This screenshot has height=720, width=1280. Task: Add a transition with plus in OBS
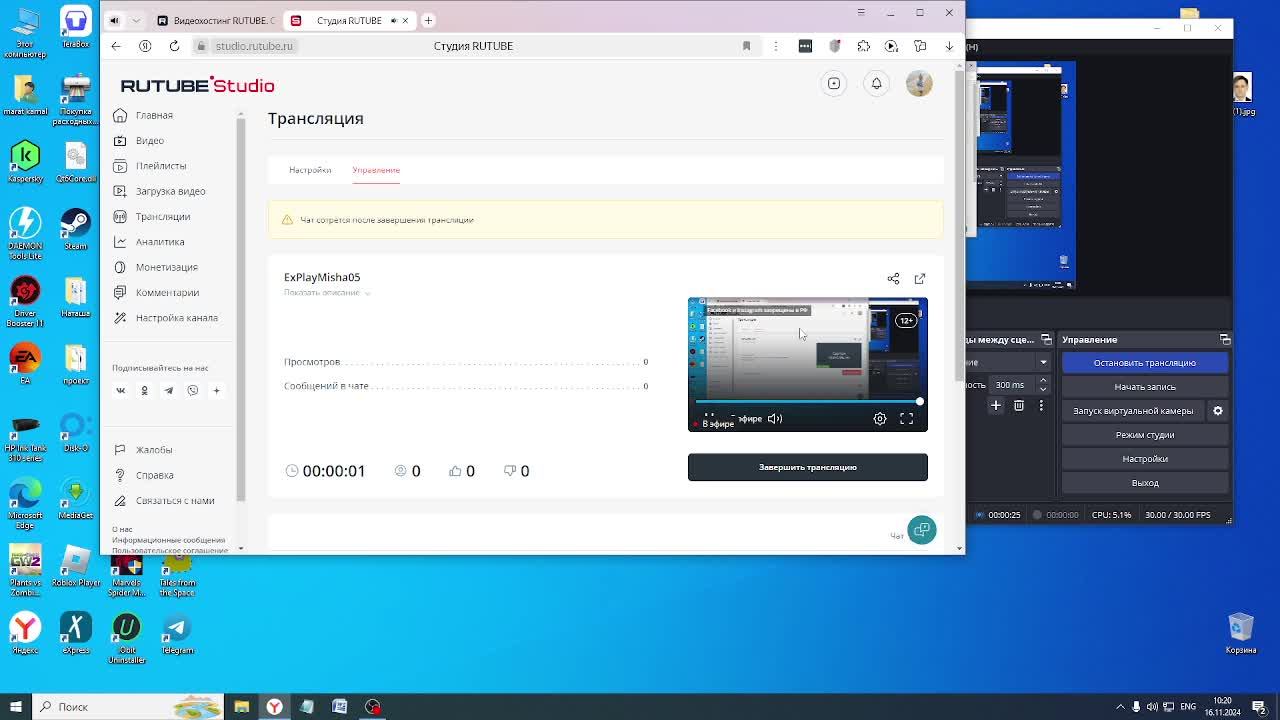point(996,406)
